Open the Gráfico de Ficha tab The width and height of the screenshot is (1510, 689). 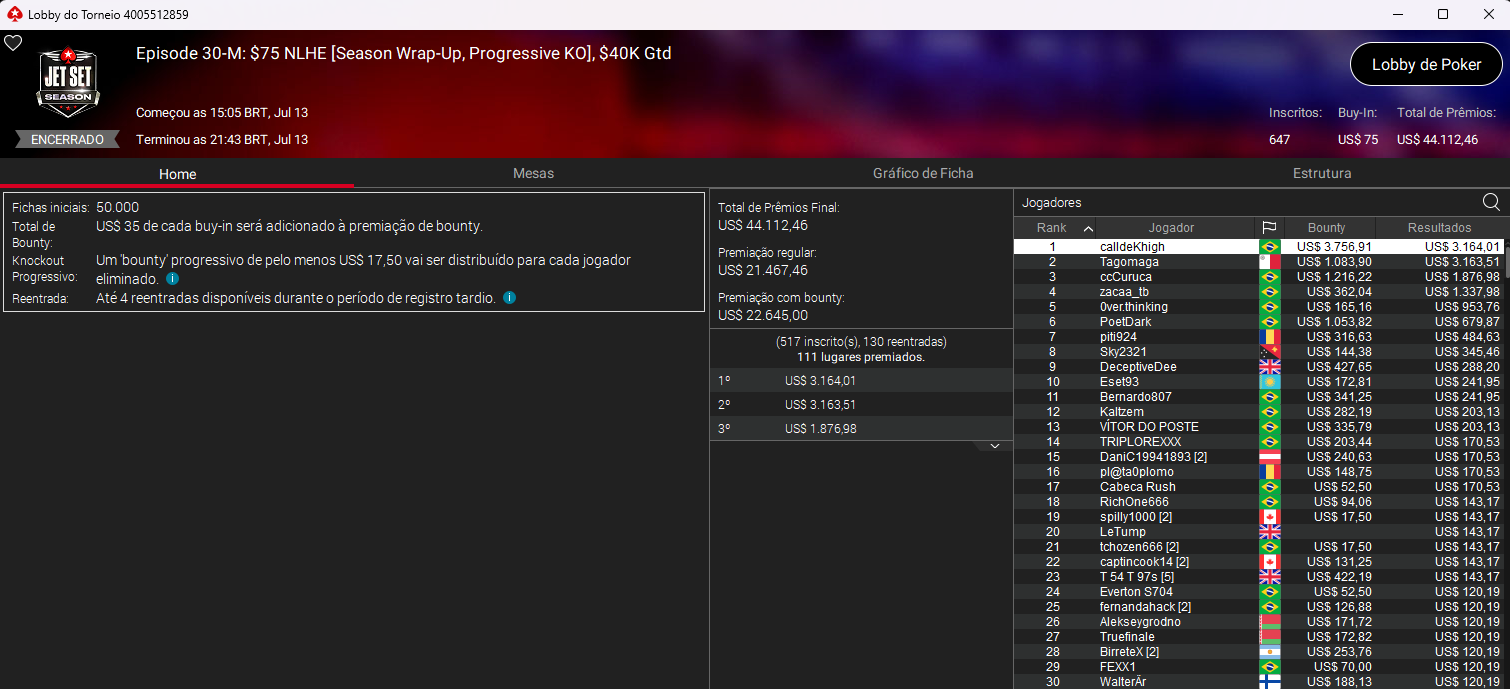(923, 173)
